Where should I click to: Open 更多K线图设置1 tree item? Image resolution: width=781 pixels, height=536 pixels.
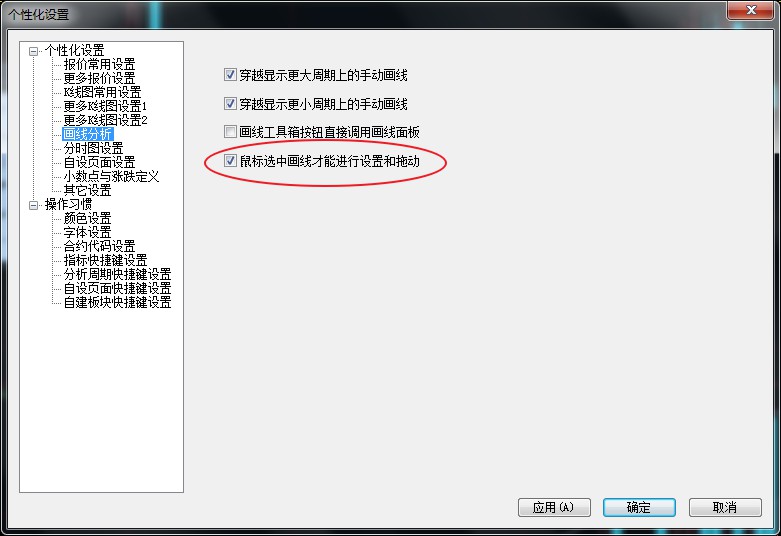pos(105,106)
